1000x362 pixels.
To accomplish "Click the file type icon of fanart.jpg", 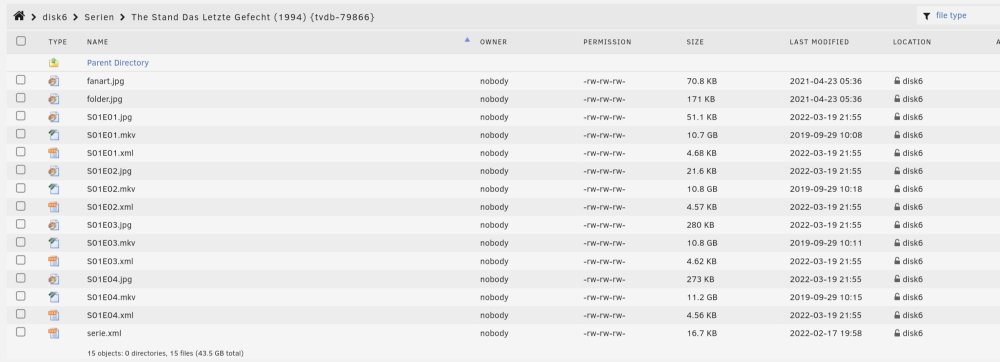I will [x=54, y=81].
